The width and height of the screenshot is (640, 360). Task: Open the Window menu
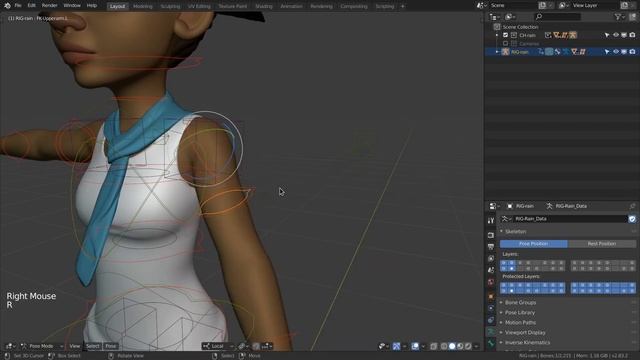[x=72, y=6]
